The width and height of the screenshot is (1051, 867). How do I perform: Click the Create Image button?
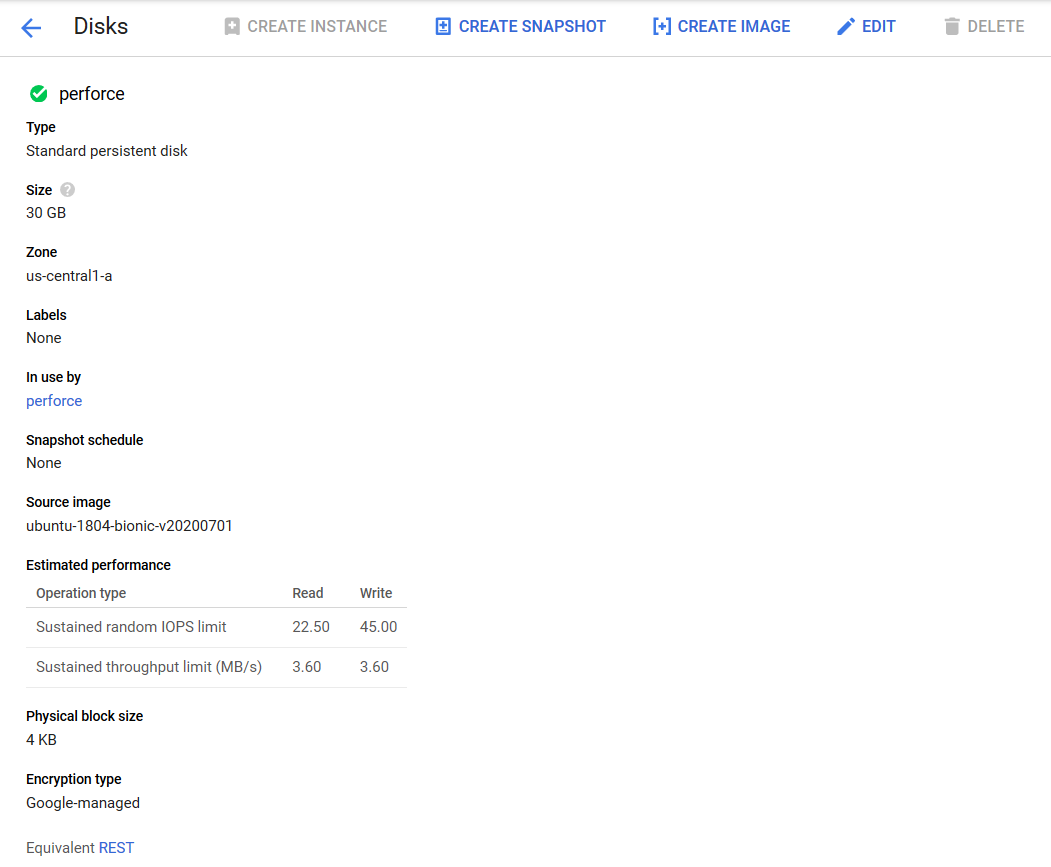click(721, 27)
